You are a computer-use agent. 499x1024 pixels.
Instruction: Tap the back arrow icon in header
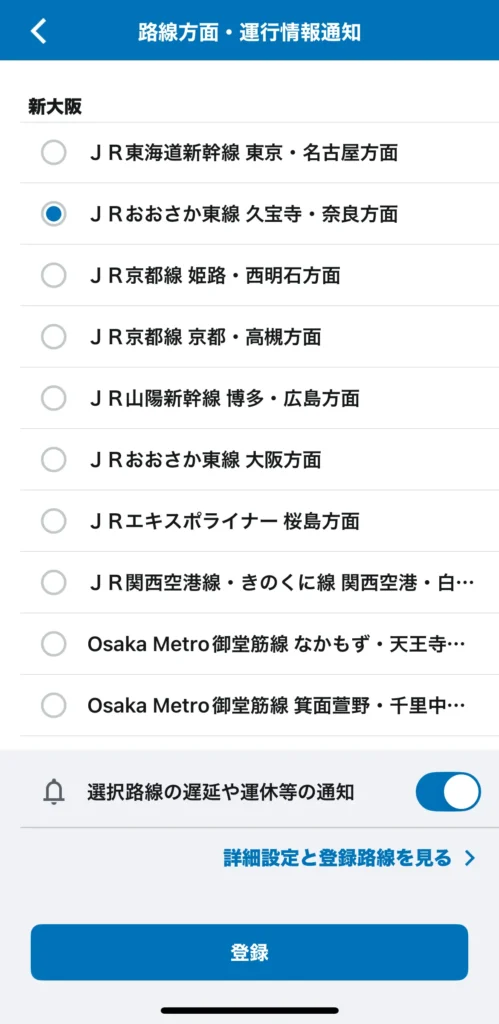point(39,31)
